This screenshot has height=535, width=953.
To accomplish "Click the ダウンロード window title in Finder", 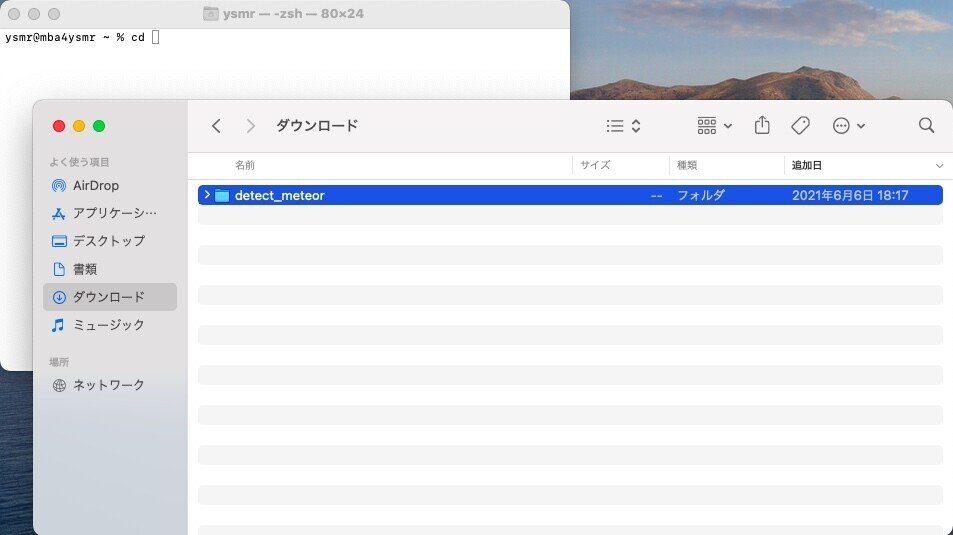I will (x=317, y=126).
